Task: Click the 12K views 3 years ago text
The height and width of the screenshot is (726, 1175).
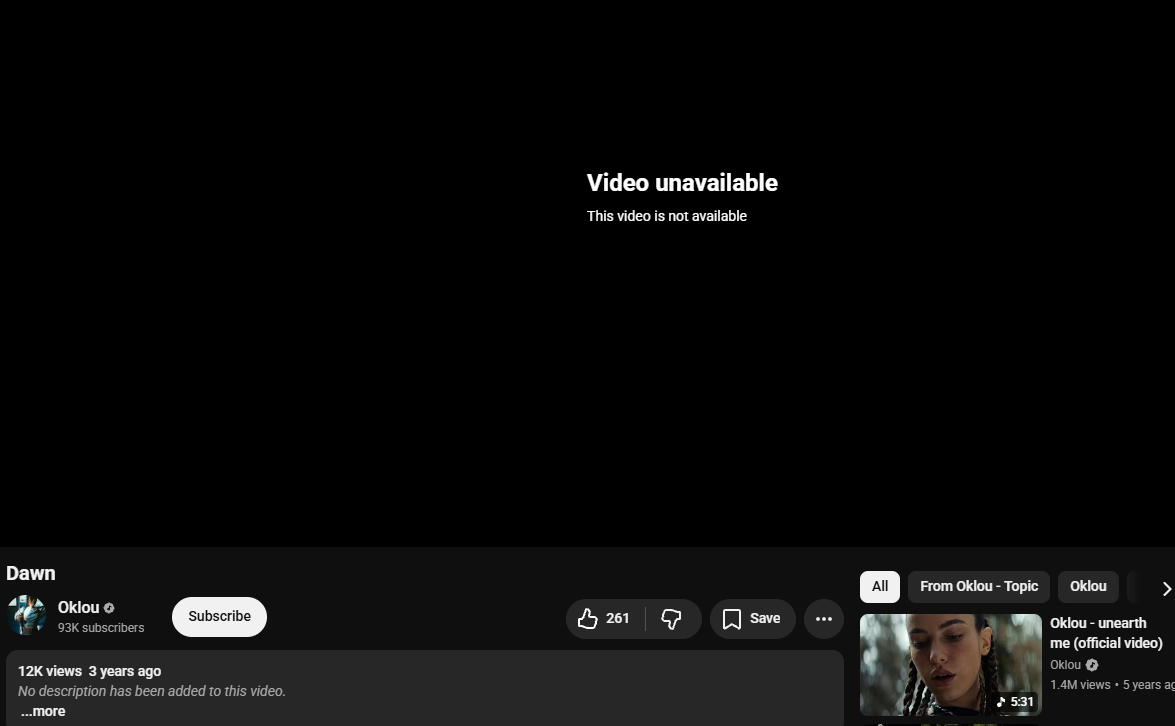Action: click(x=89, y=671)
